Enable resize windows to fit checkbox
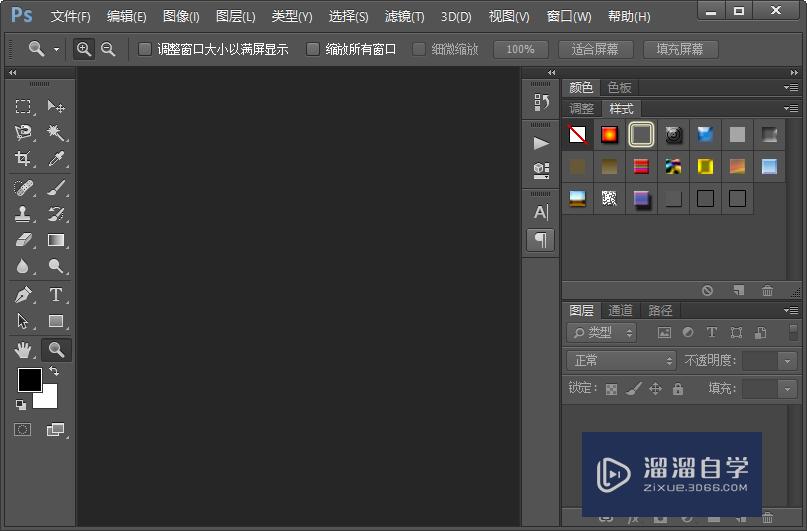This screenshot has height=531, width=807. click(145, 49)
